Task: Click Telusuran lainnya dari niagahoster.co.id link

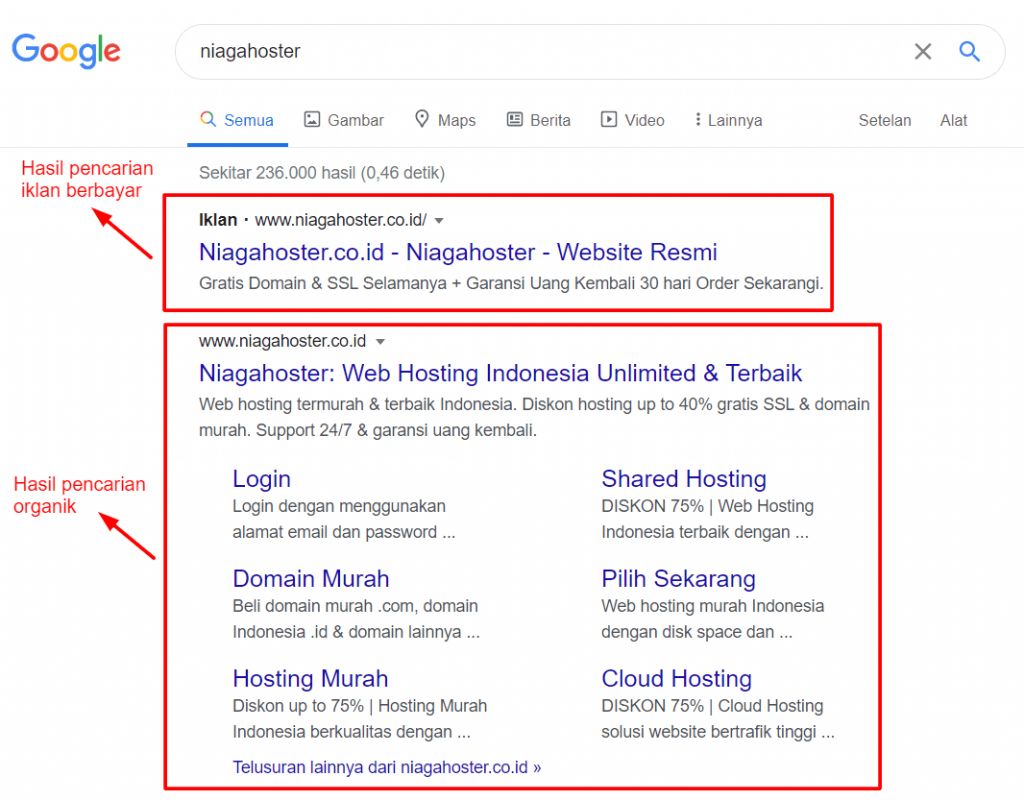Action: pyautogui.click(x=386, y=767)
